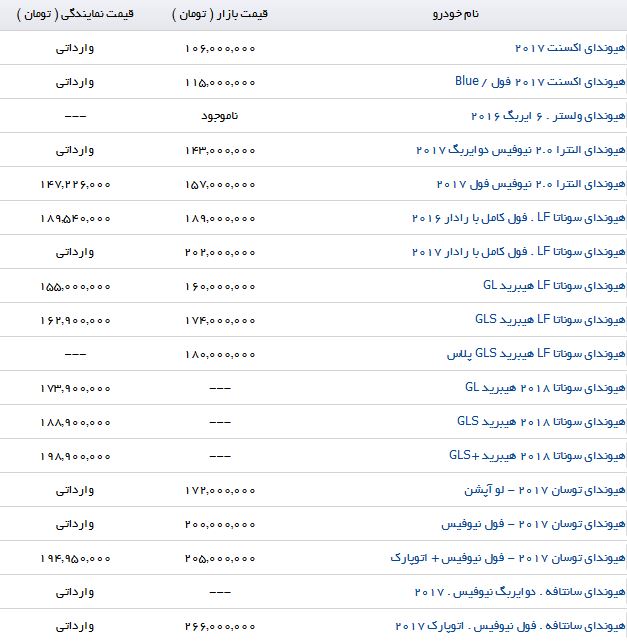This screenshot has height=641, width=627.
Task: Open سوناتا LF هیبرید GLS پلاس link
Action: point(536,354)
